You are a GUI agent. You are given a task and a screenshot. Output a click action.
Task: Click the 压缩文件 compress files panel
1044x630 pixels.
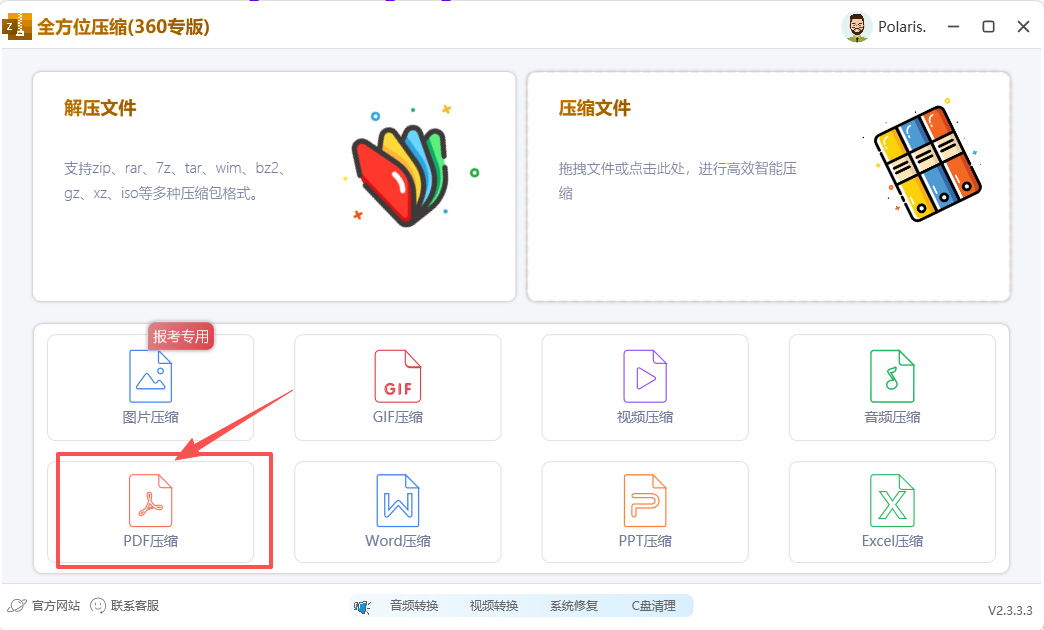click(x=770, y=185)
